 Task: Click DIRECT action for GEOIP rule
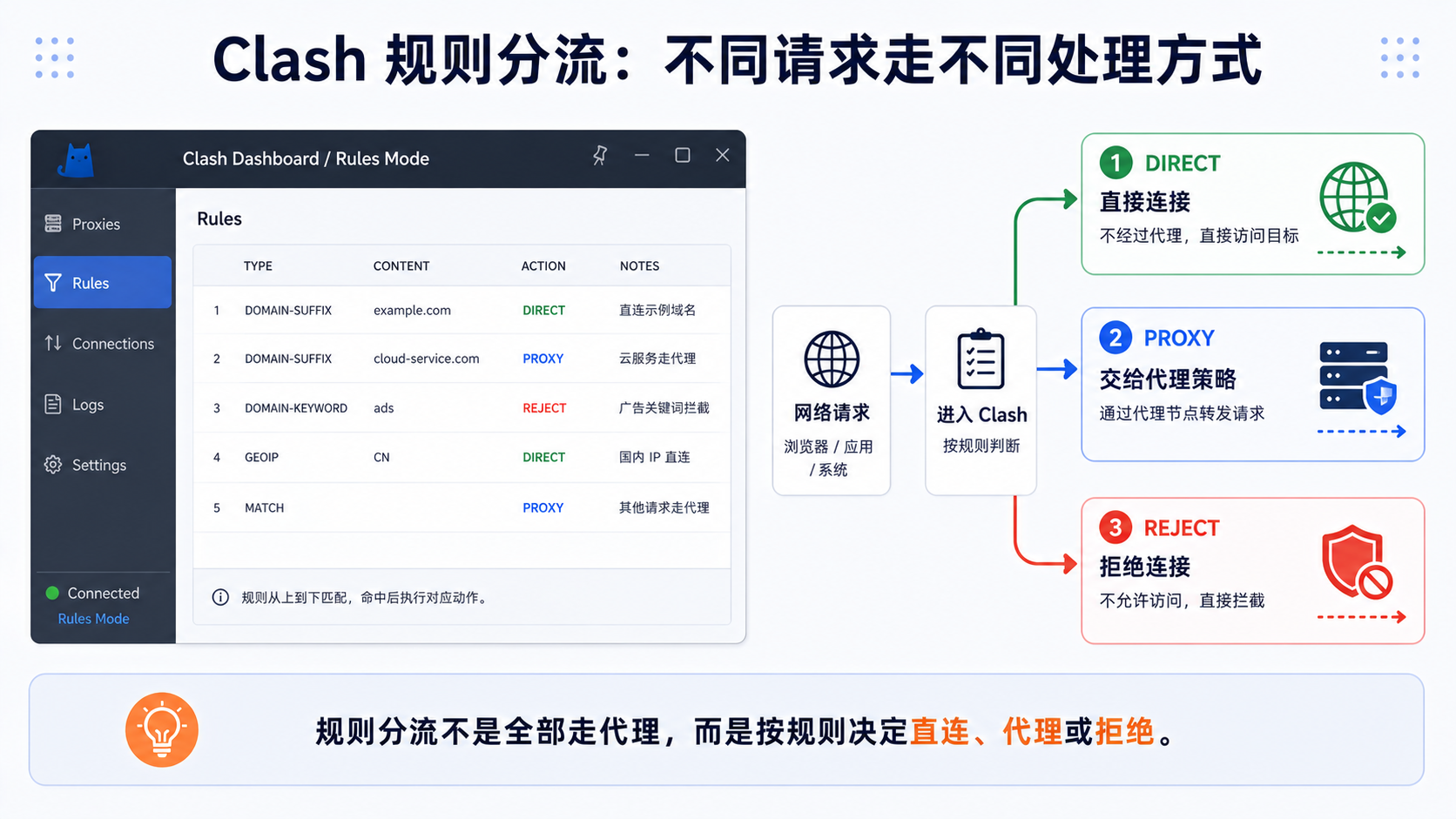pos(543,458)
